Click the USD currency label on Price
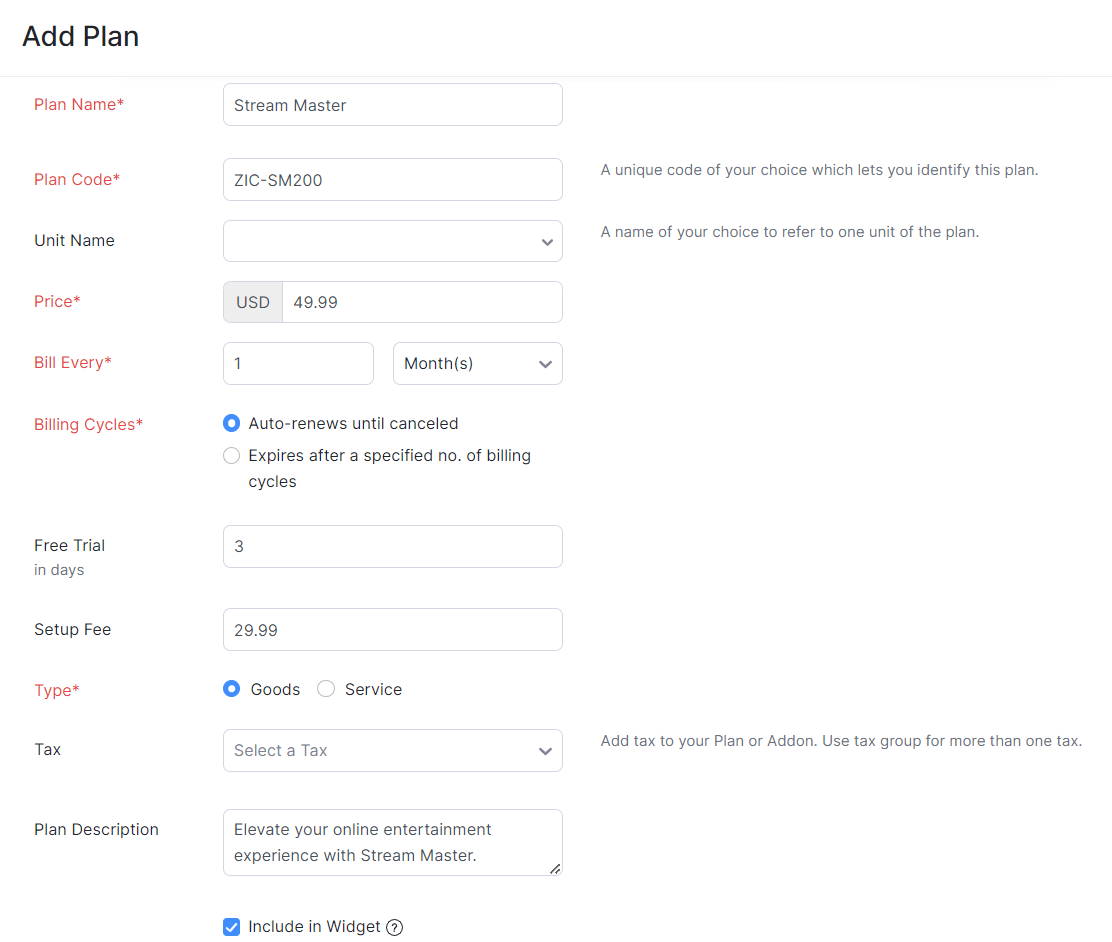Screen dimensions: 1112x942 click(x=252, y=301)
